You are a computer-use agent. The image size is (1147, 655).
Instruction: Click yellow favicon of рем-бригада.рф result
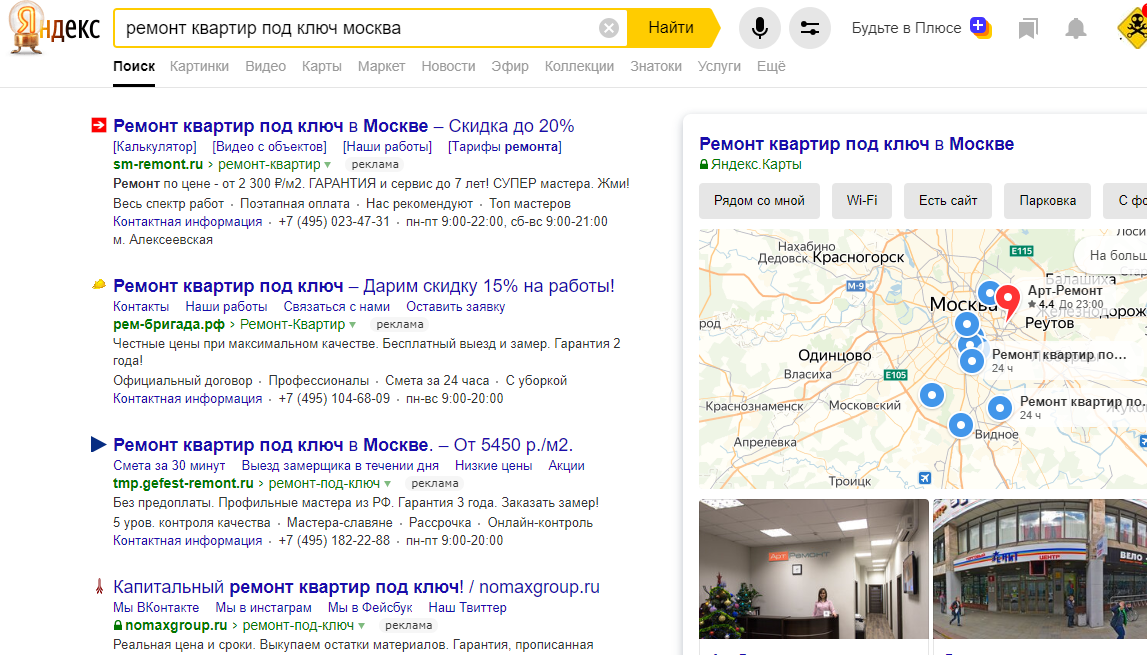click(99, 285)
